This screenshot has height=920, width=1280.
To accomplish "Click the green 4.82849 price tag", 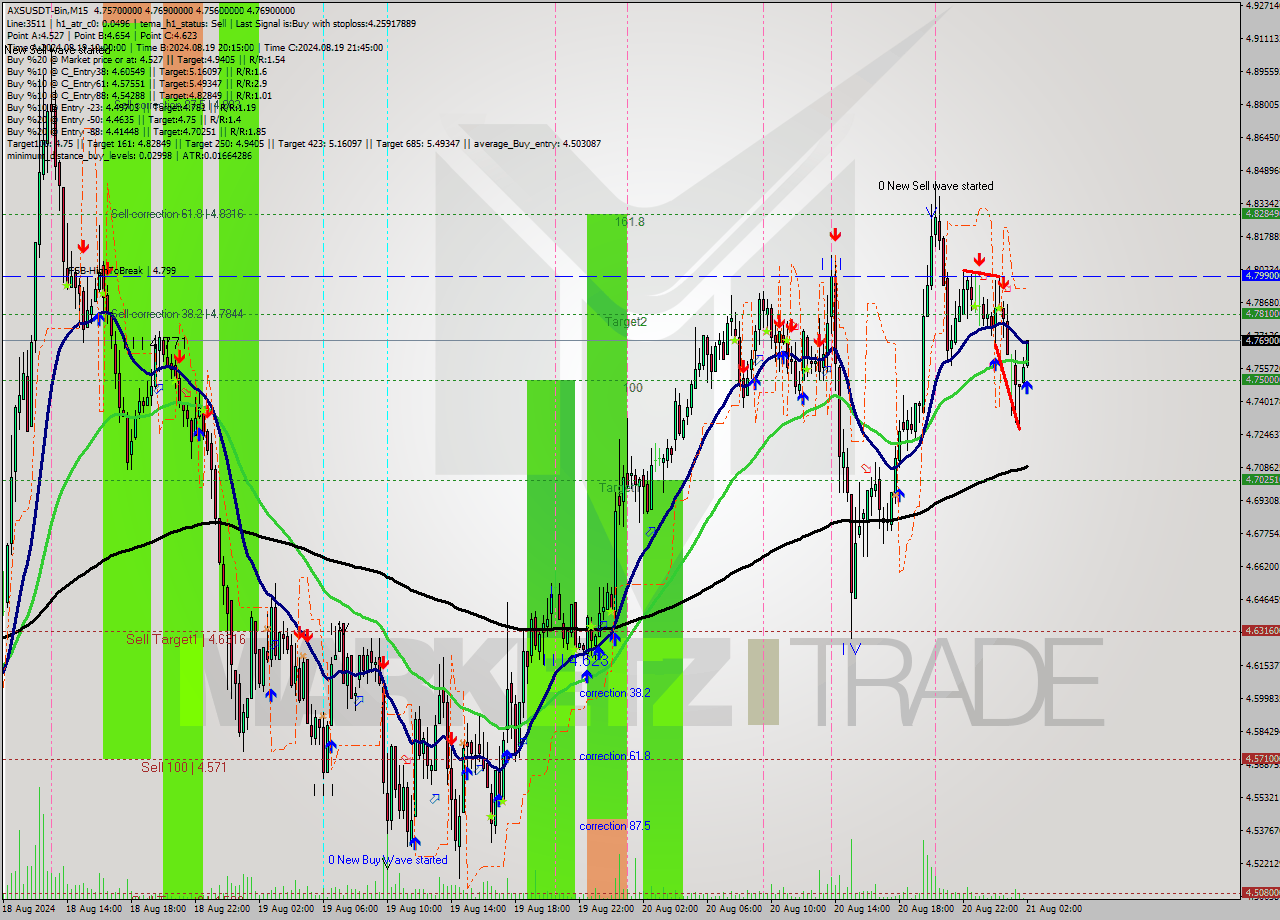I will point(1261,213).
